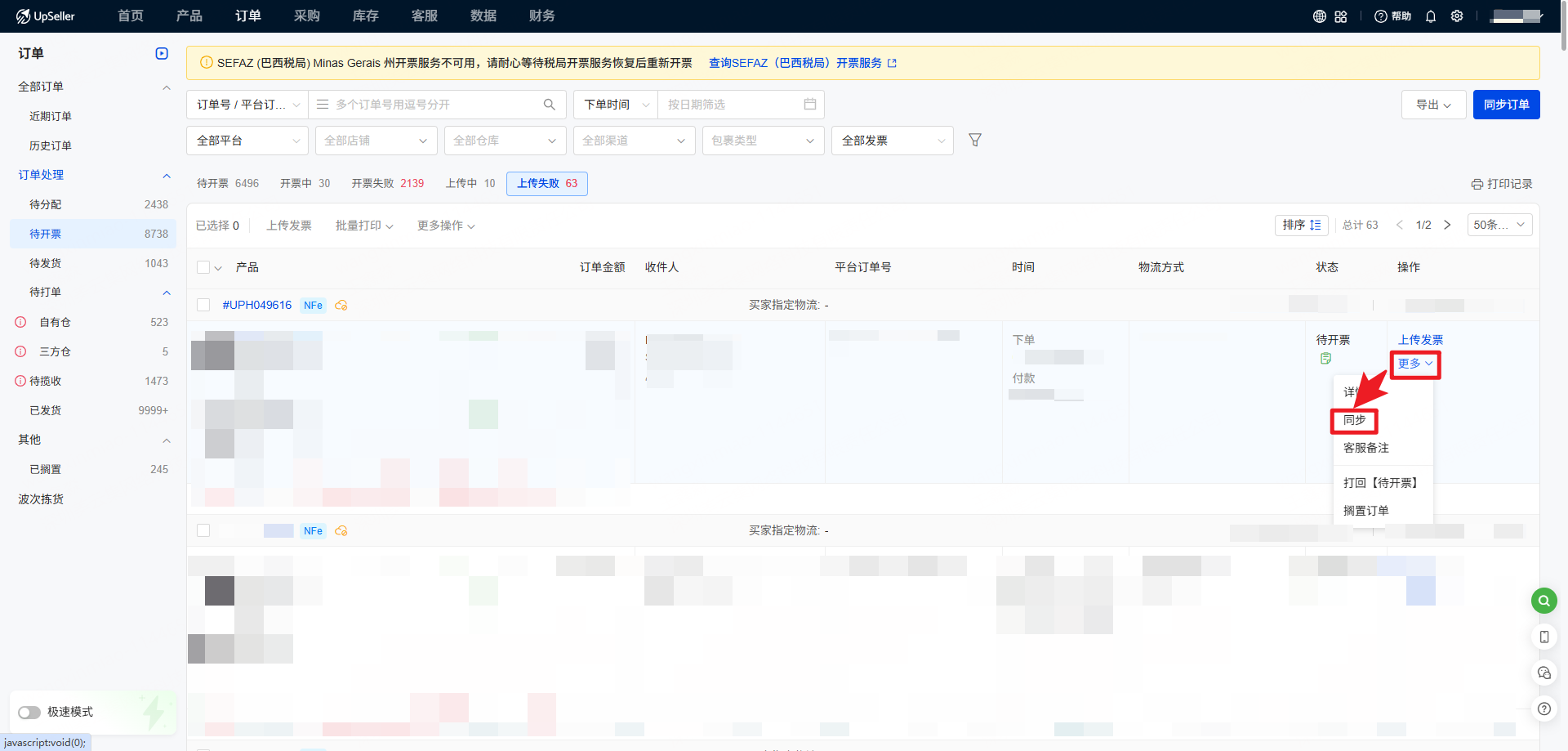Image resolution: width=1568 pixels, height=751 pixels.
Task: Enable the 极速模式 toggle switch
Action: [x=30, y=712]
